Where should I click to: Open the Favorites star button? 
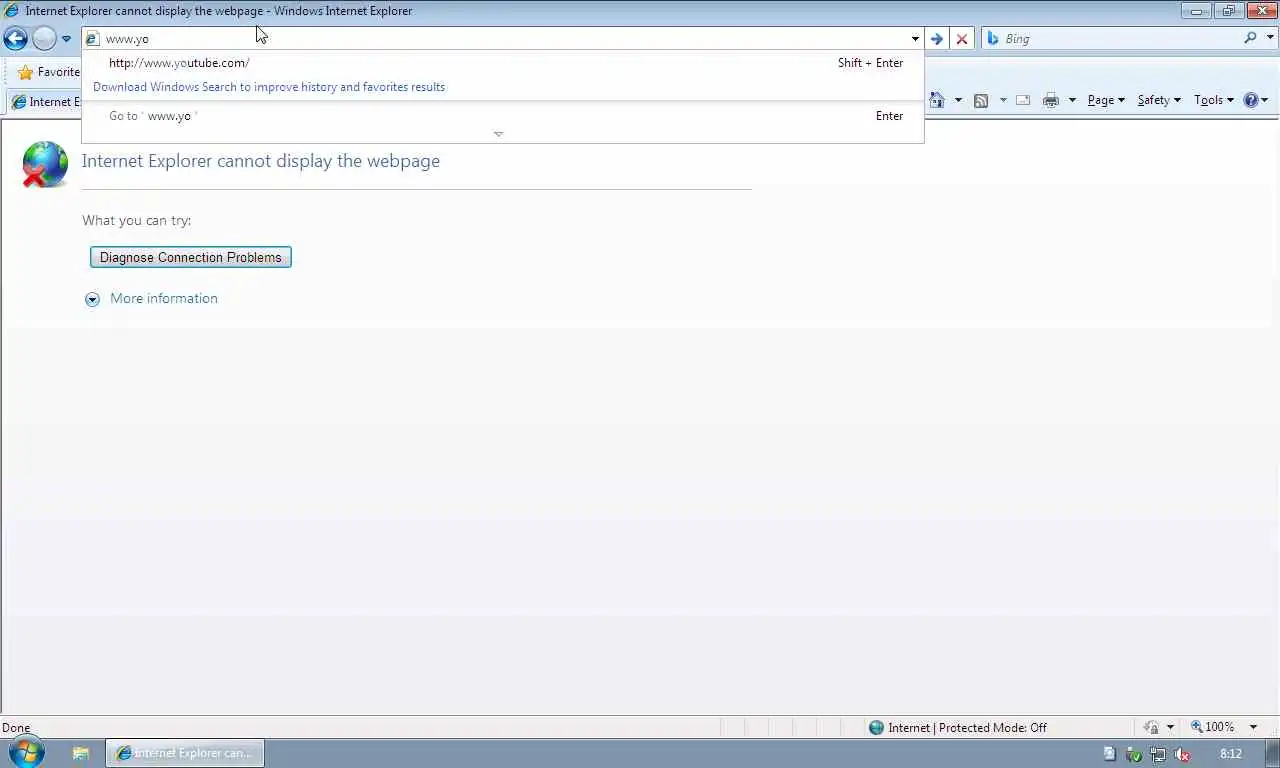point(48,72)
